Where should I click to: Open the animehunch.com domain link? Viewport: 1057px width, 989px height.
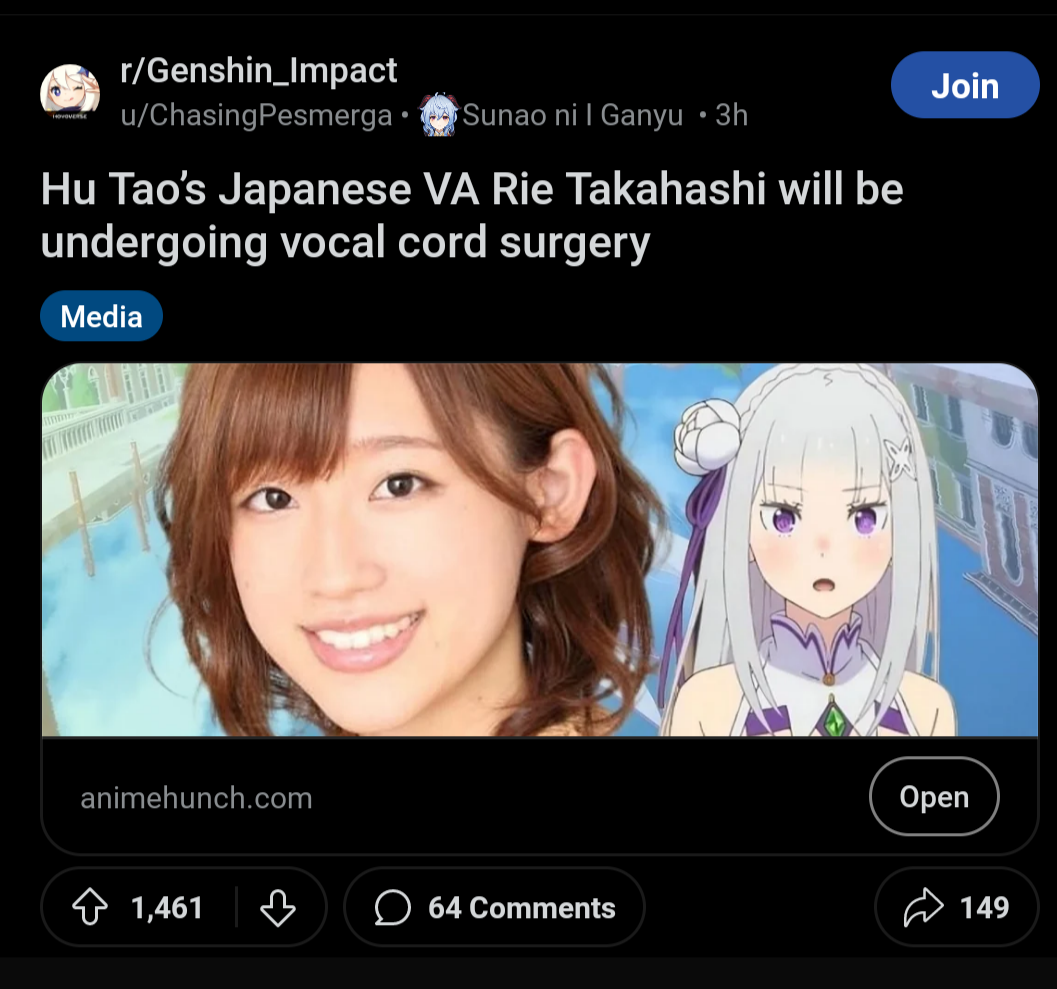(196, 798)
